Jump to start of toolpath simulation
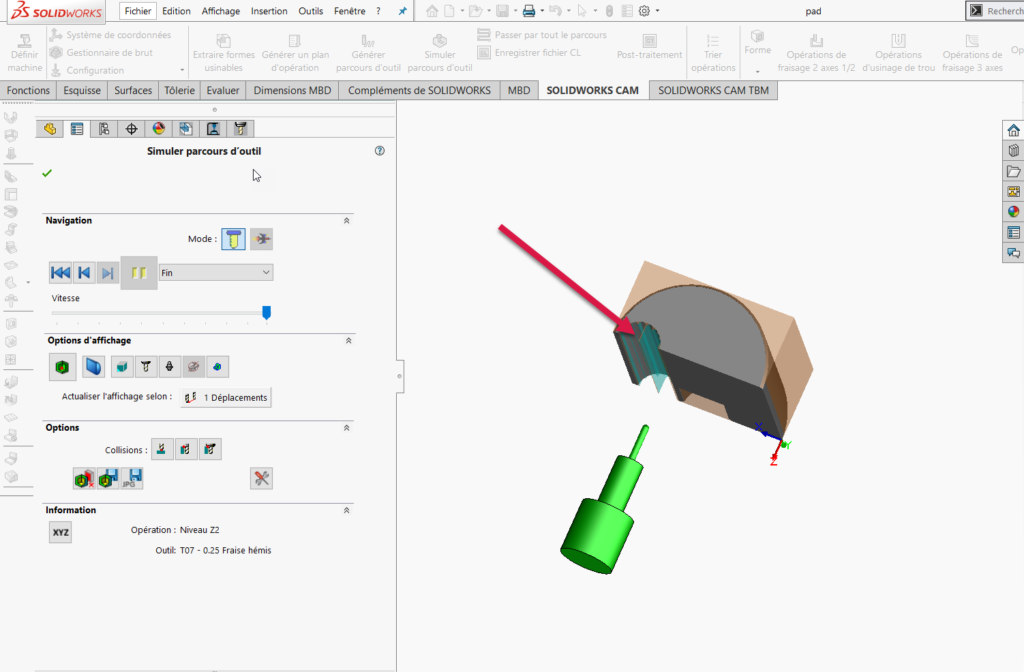 pos(60,272)
